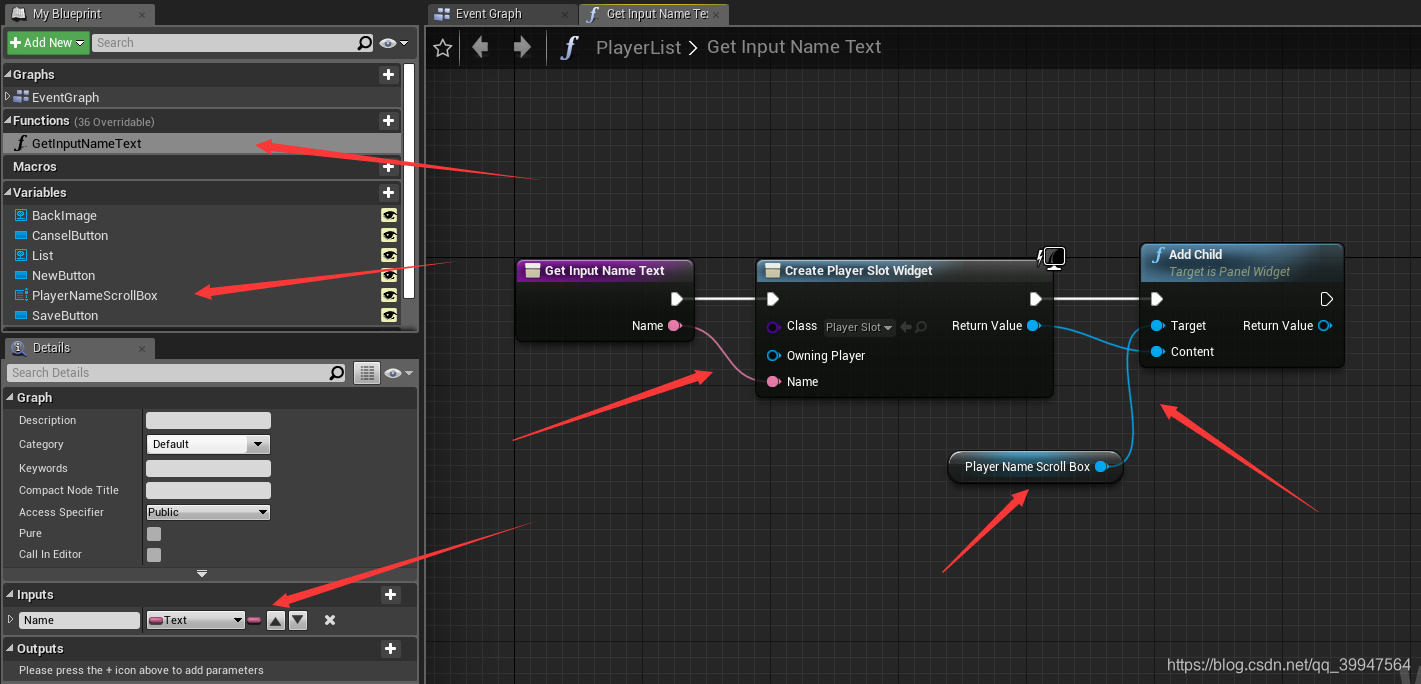Click the Description text field

tap(208, 420)
